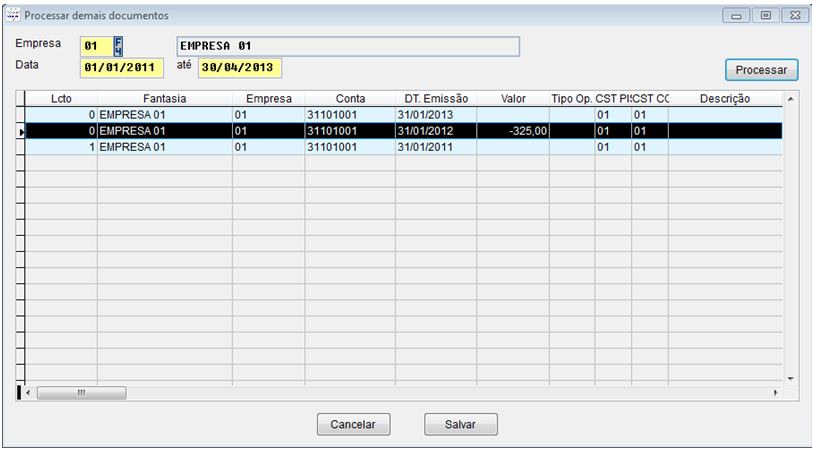Click the Descrição column header
This screenshot has height=451, width=813.
pyautogui.click(x=725, y=98)
